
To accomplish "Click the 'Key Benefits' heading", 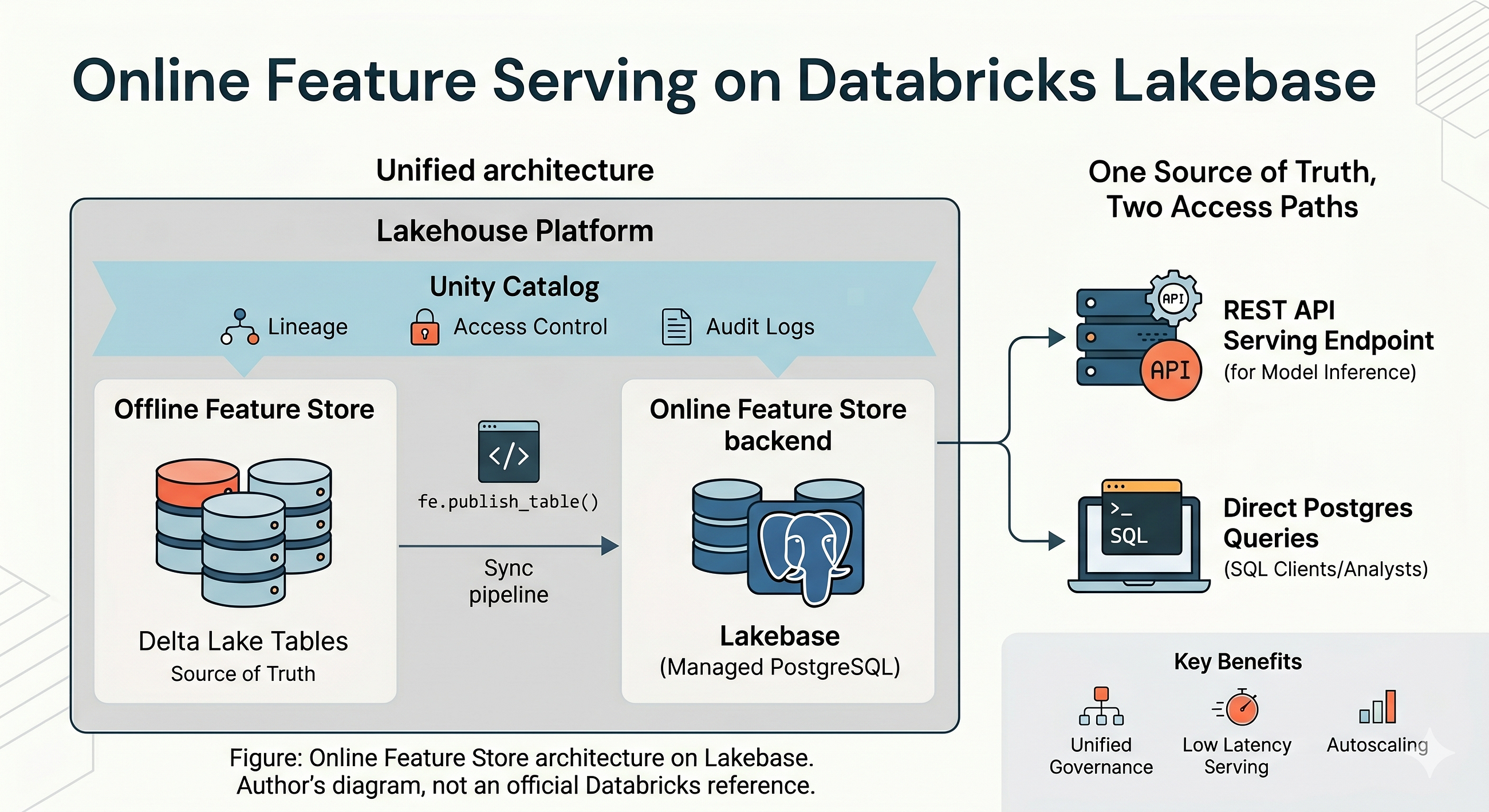I will [1238, 662].
